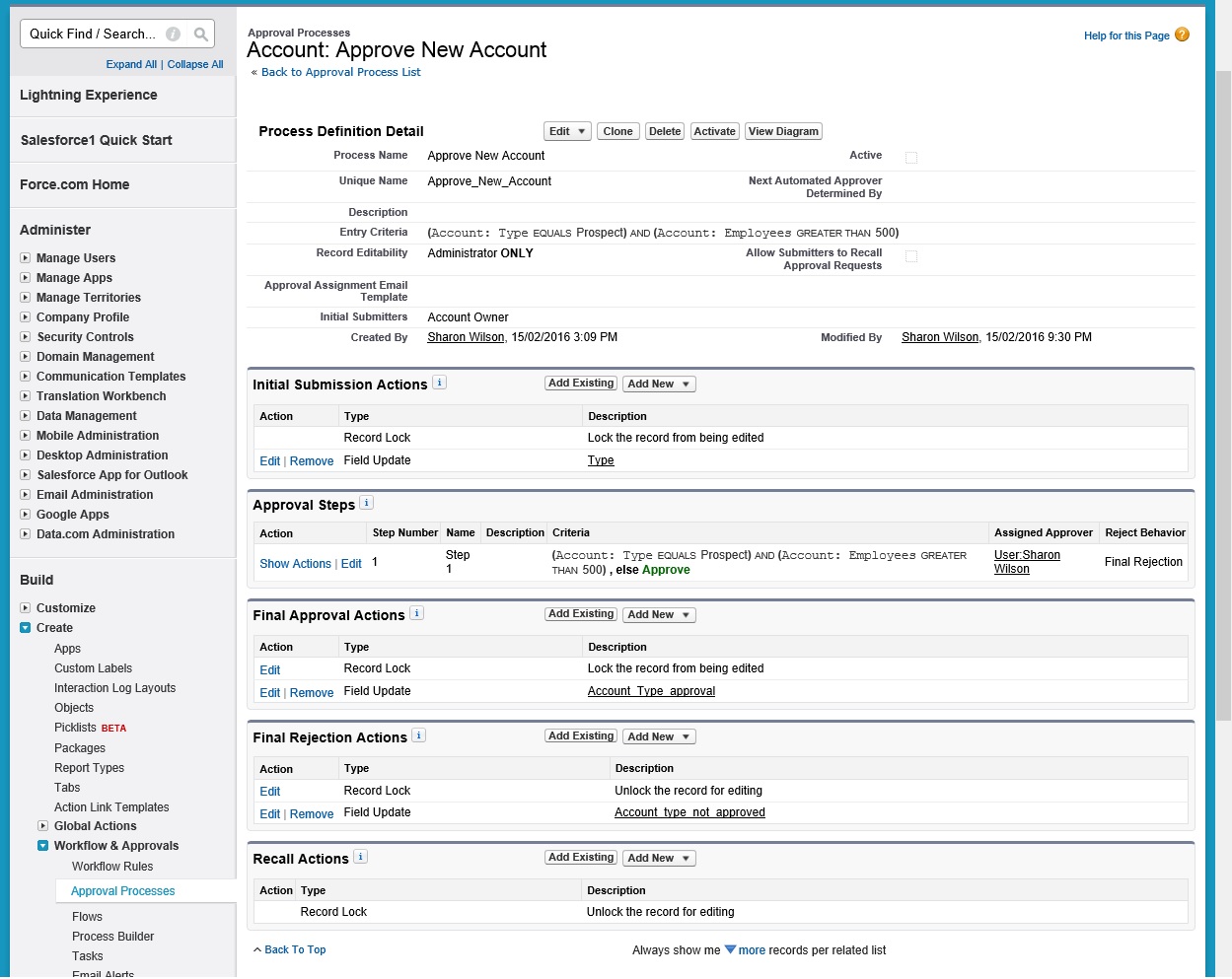Click Back to Approval Process List link

click(340, 72)
